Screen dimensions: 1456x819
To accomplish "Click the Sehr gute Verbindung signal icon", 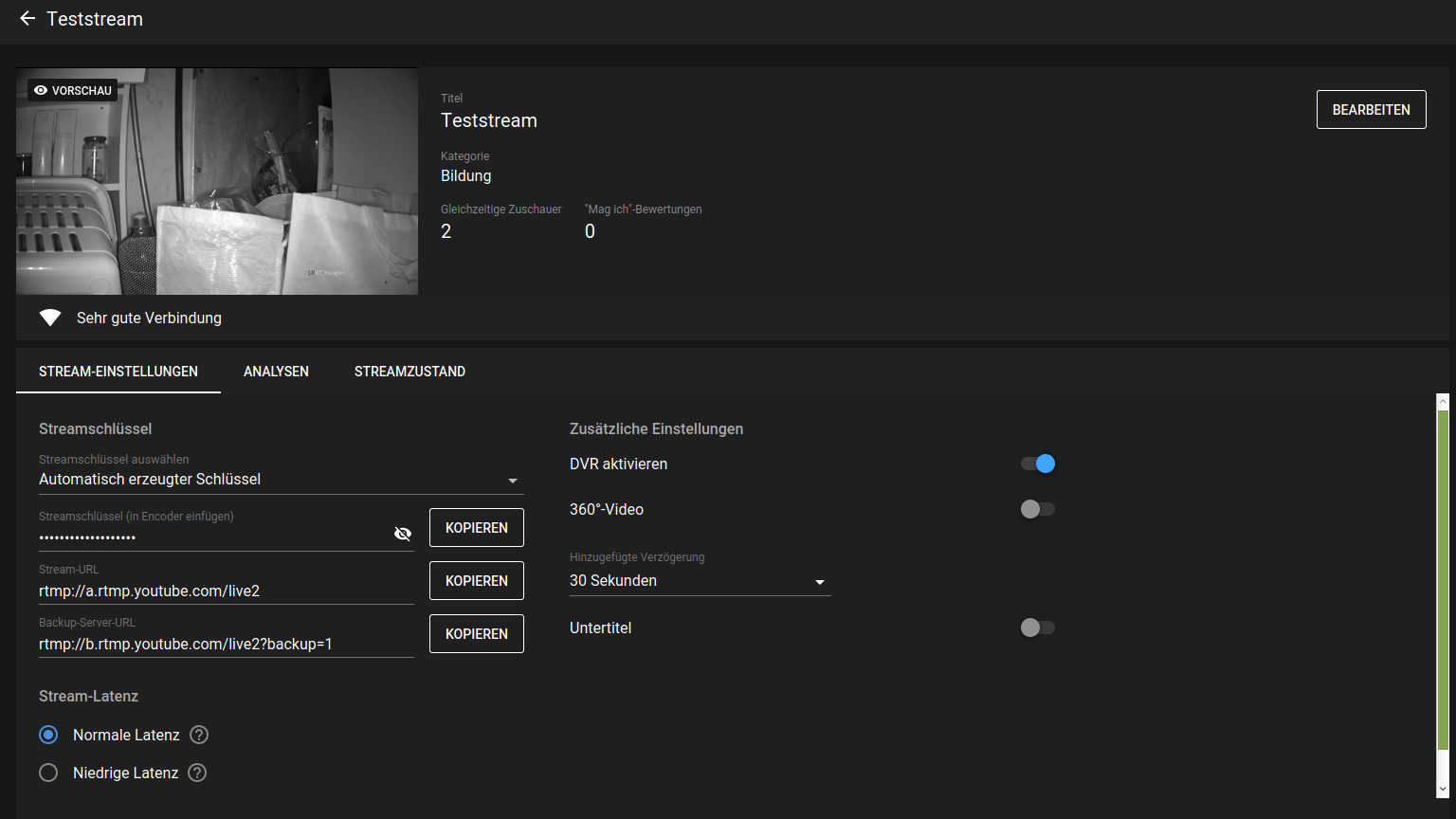I will coord(50,318).
